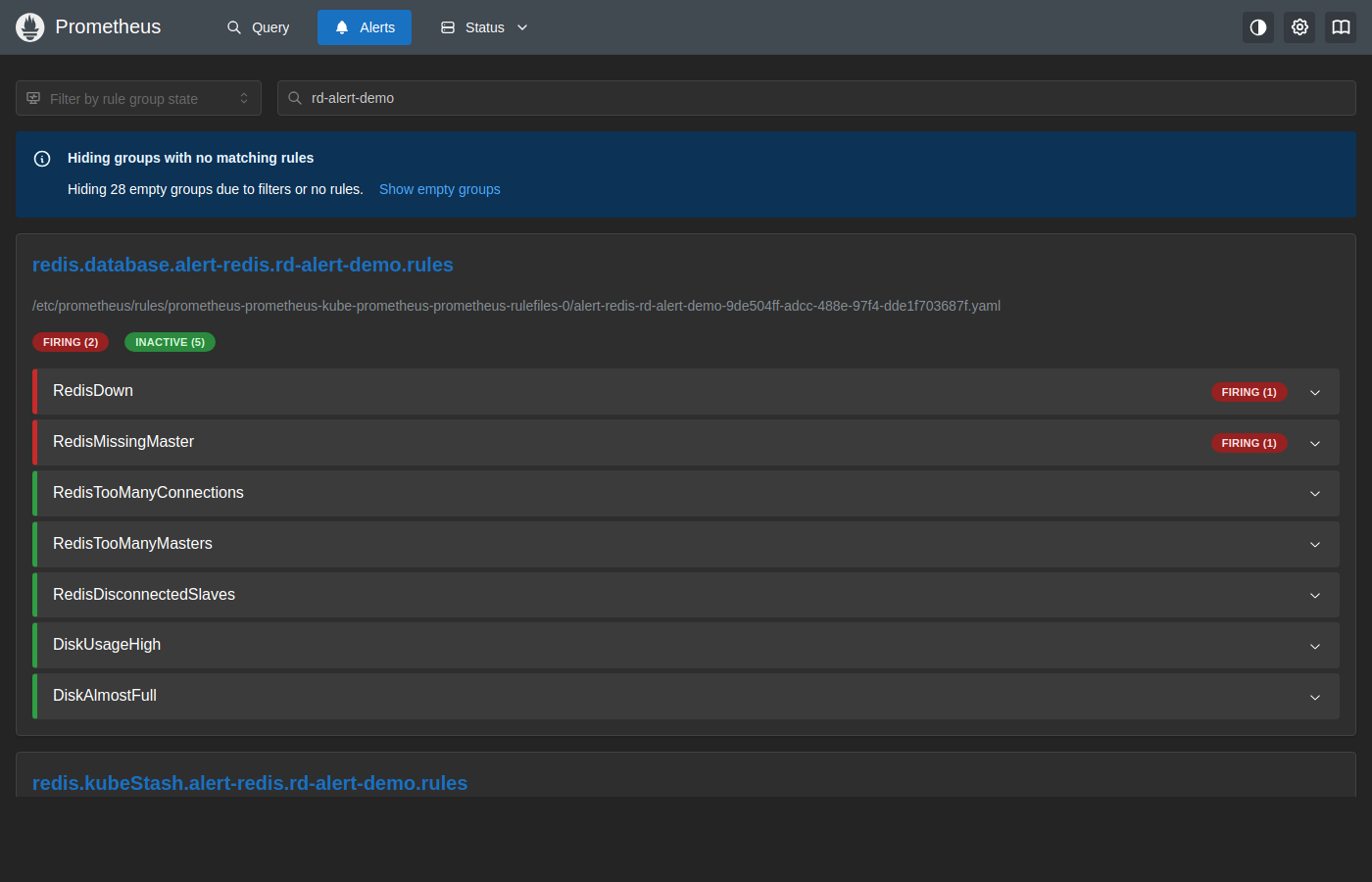The image size is (1372, 882).
Task: Open the Status dropdown menu
Action: 484,27
